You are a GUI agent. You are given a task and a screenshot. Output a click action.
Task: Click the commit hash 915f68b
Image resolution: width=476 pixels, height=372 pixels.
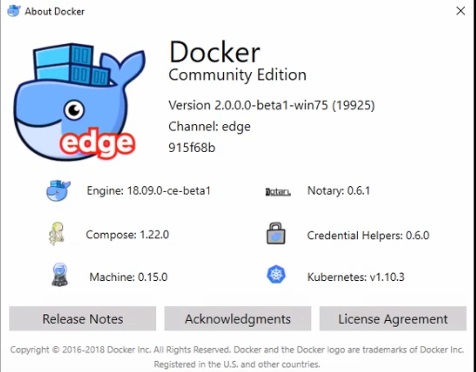point(192,147)
